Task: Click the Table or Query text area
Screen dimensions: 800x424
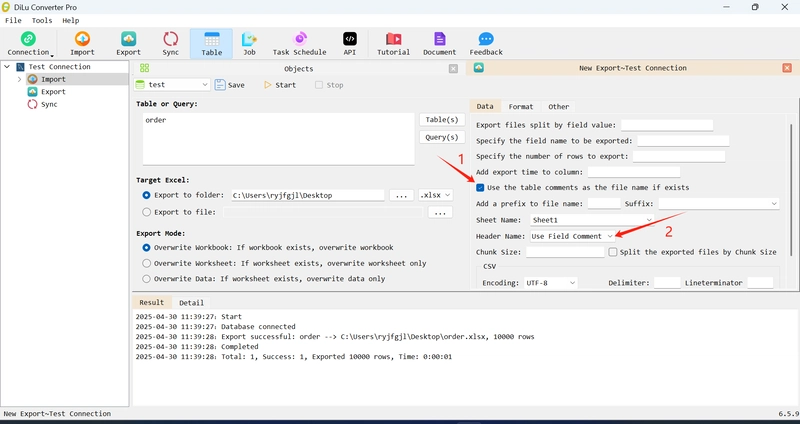Action: point(279,139)
